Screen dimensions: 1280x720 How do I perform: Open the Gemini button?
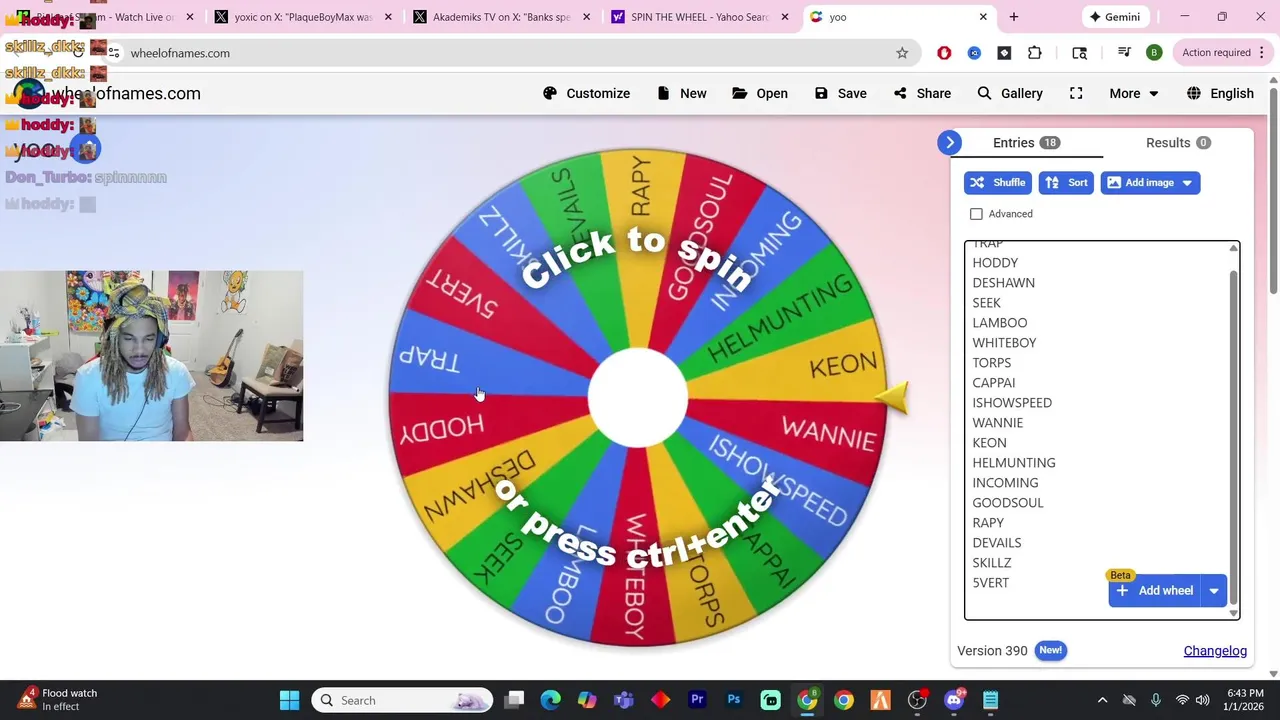point(1114,17)
